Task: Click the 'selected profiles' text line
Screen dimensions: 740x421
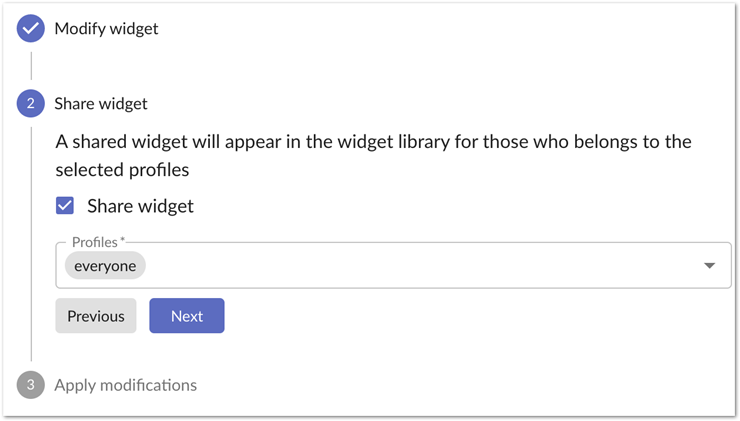Action: click(x=122, y=170)
